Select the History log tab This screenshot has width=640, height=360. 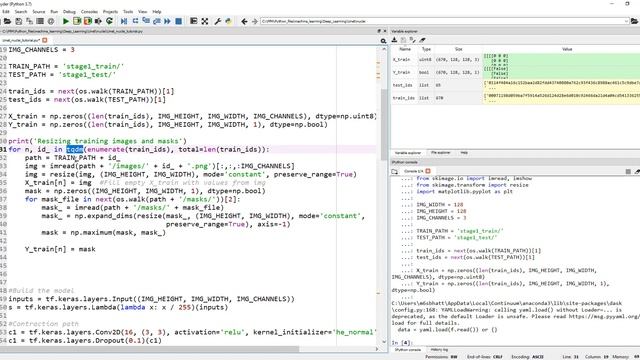point(439,350)
